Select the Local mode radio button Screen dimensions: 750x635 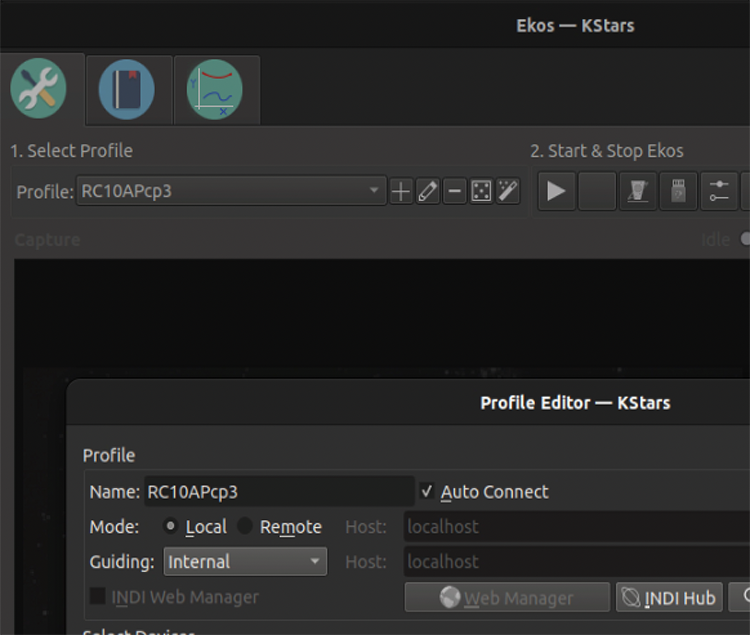pyautogui.click(x=171, y=527)
